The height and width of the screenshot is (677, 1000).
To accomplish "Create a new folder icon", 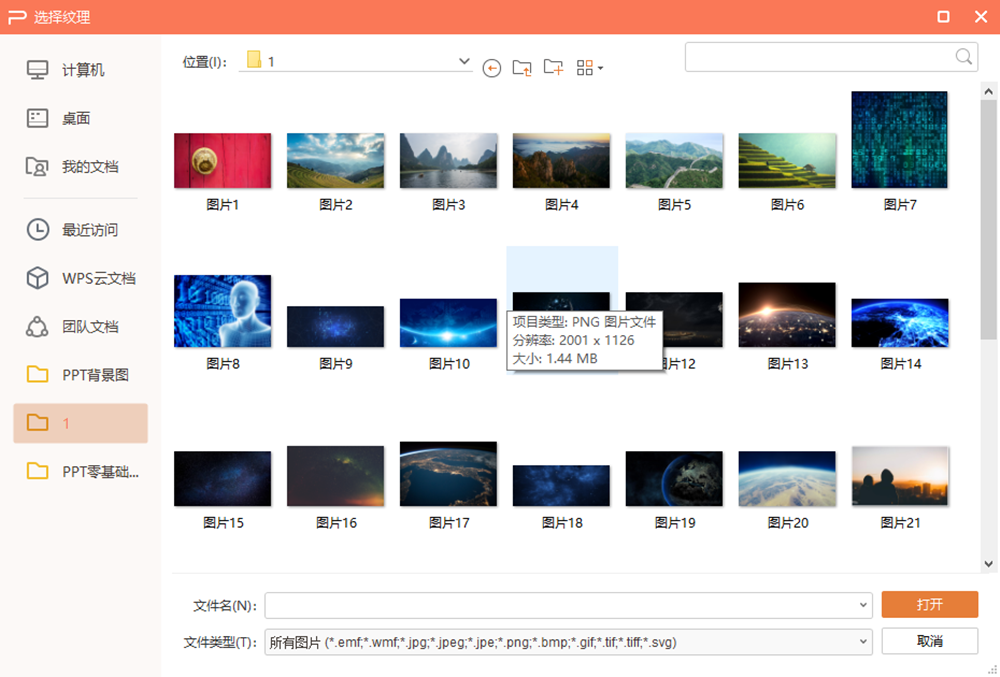I will (553, 67).
